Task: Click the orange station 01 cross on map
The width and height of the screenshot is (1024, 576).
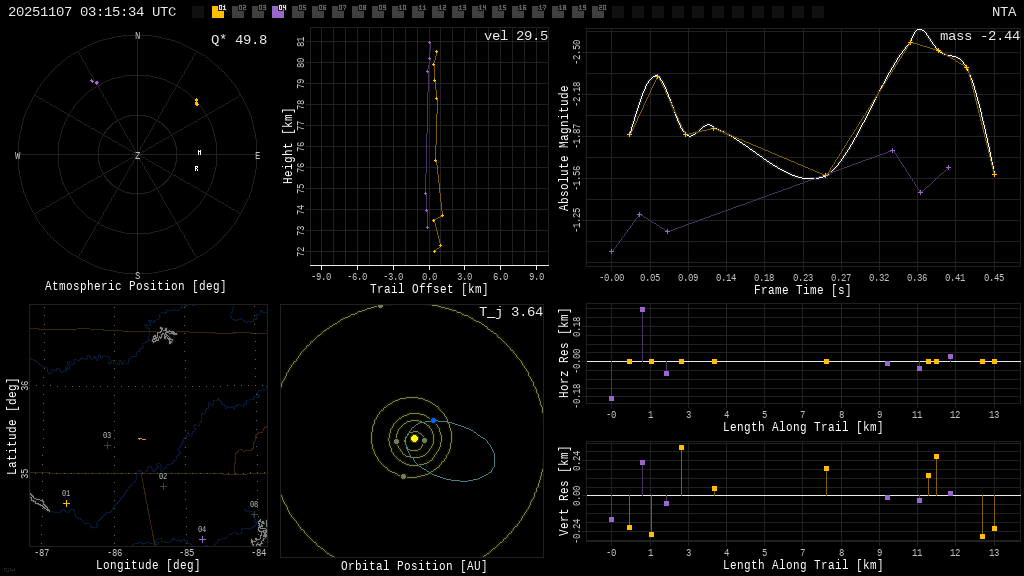Action: pyautogui.click(x=66, y=503)
